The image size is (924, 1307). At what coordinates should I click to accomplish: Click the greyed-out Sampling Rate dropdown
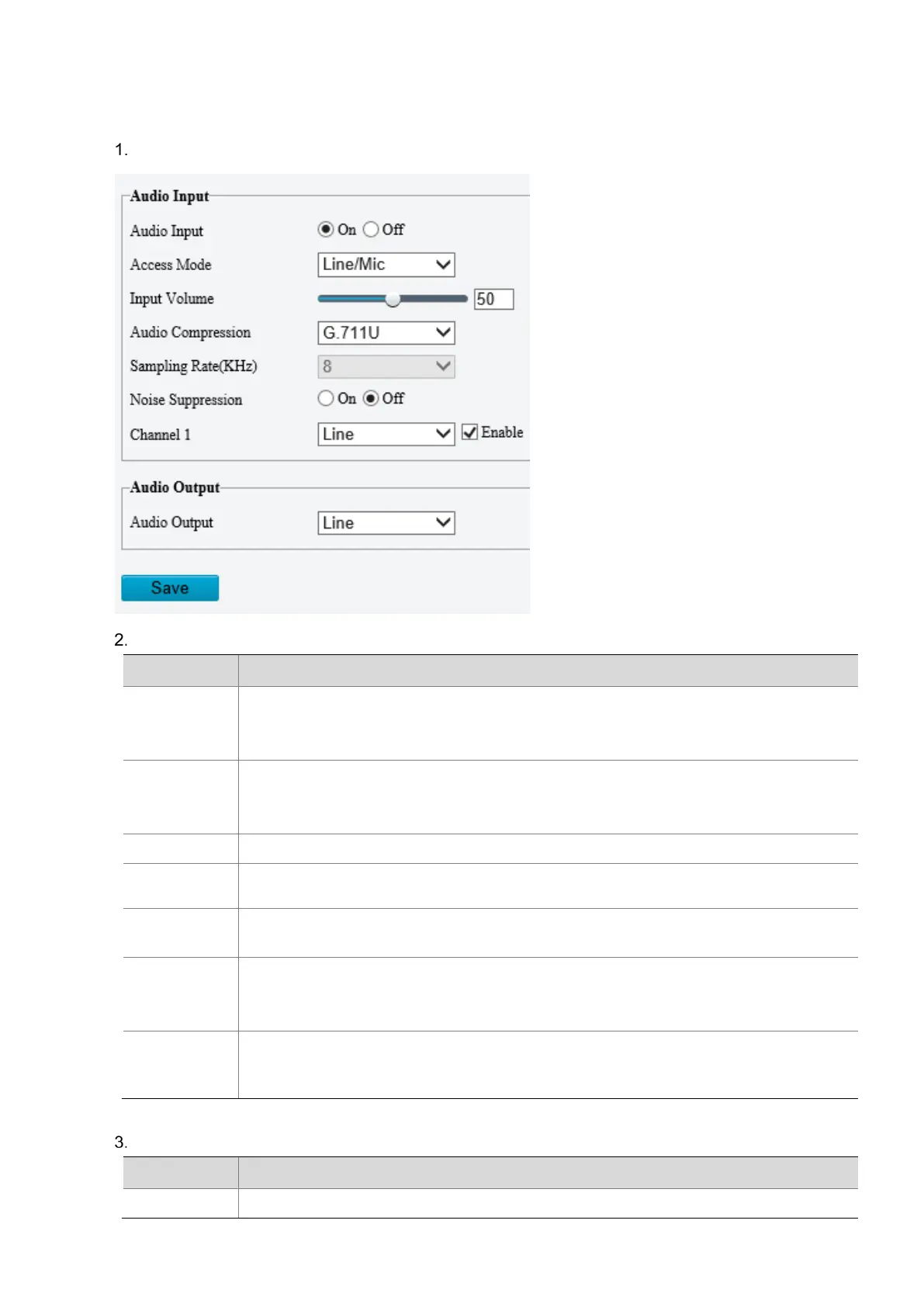[386, 366]
